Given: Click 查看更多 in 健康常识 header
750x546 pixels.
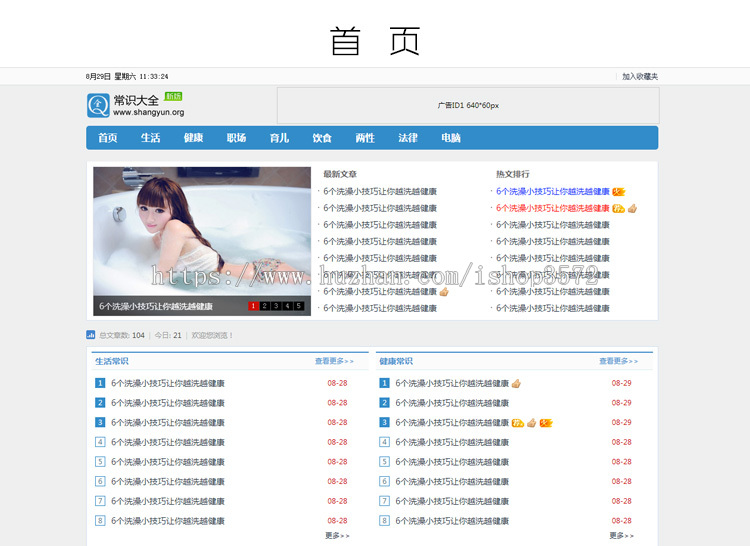Looking at the screenshot, I should tap(618, 361).
